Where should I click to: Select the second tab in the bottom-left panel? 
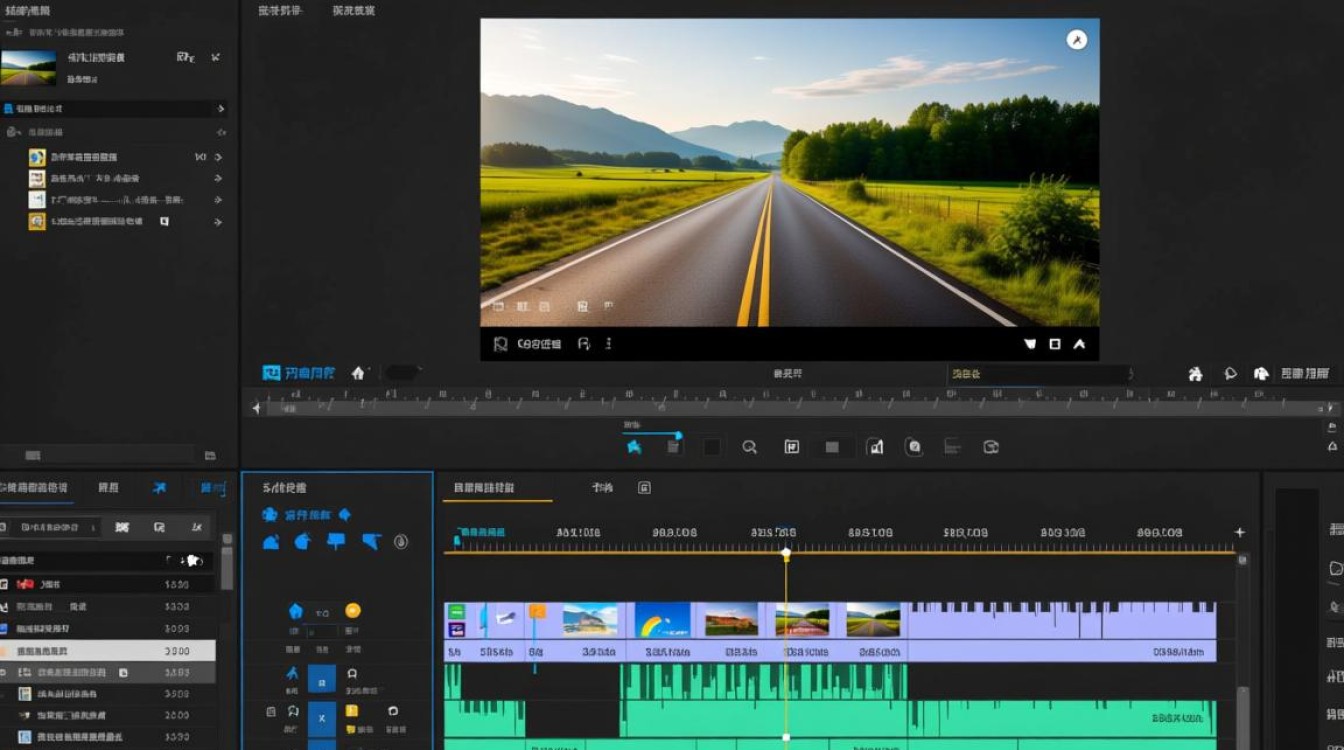coord(108,488)
